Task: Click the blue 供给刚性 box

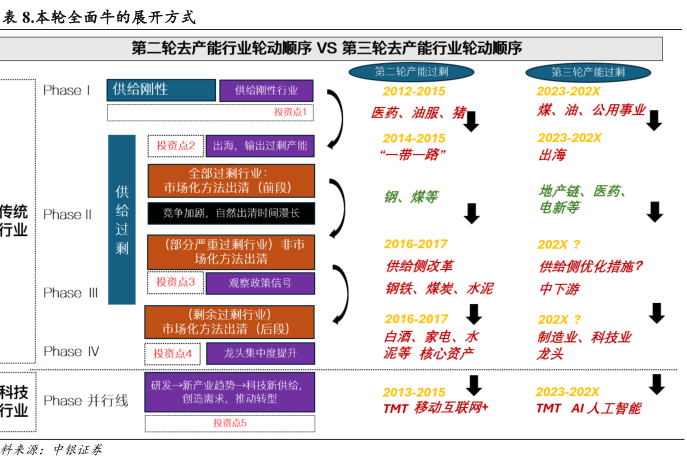Action: coord(160,90)
